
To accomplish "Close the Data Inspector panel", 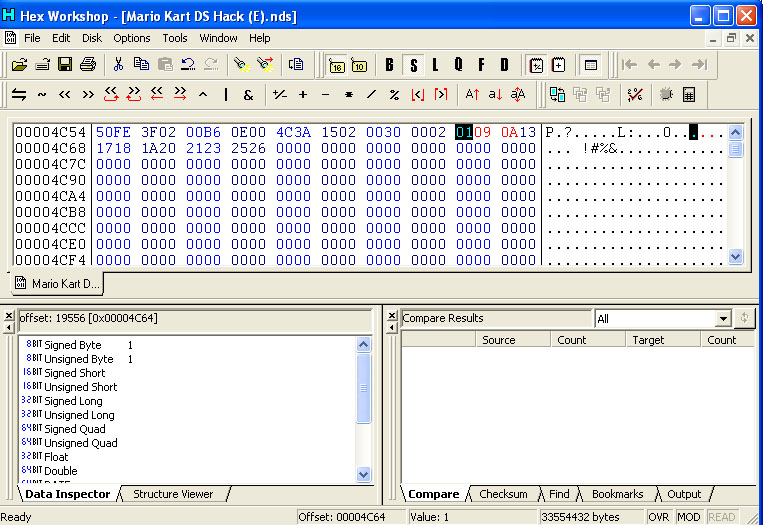I will coord(8,316).
